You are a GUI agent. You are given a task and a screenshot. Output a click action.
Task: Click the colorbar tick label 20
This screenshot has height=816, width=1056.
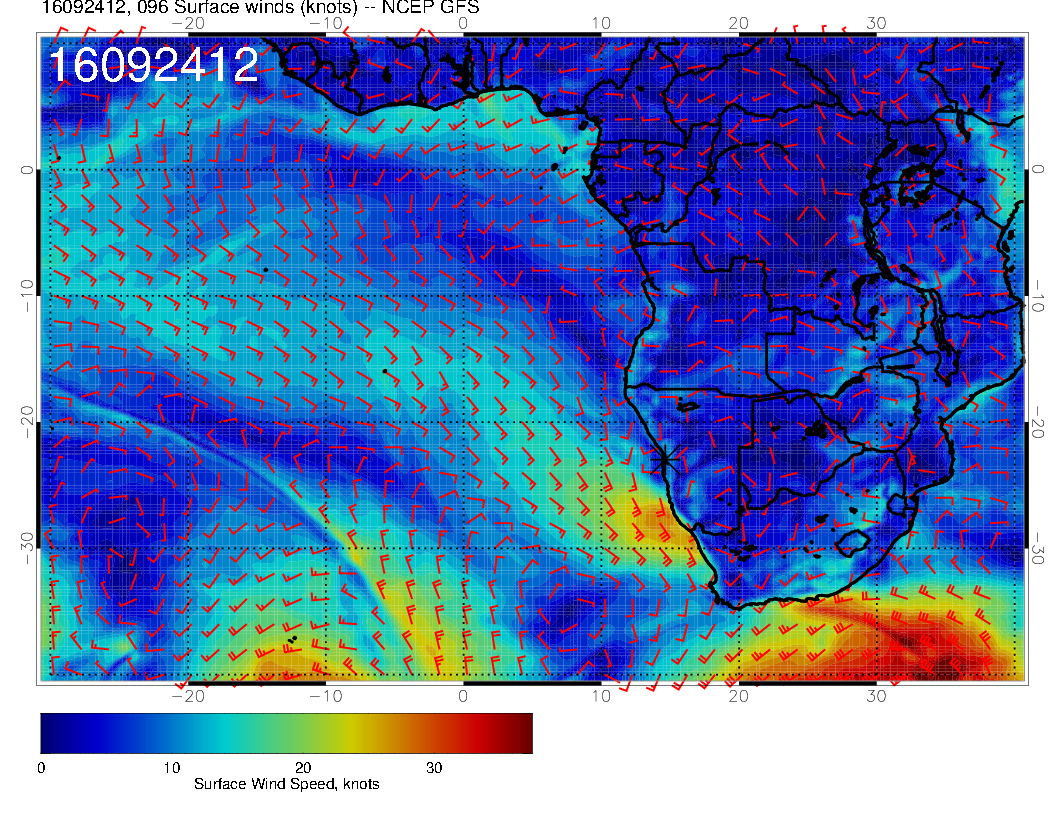pyautogui.click(x=303, y=768)
